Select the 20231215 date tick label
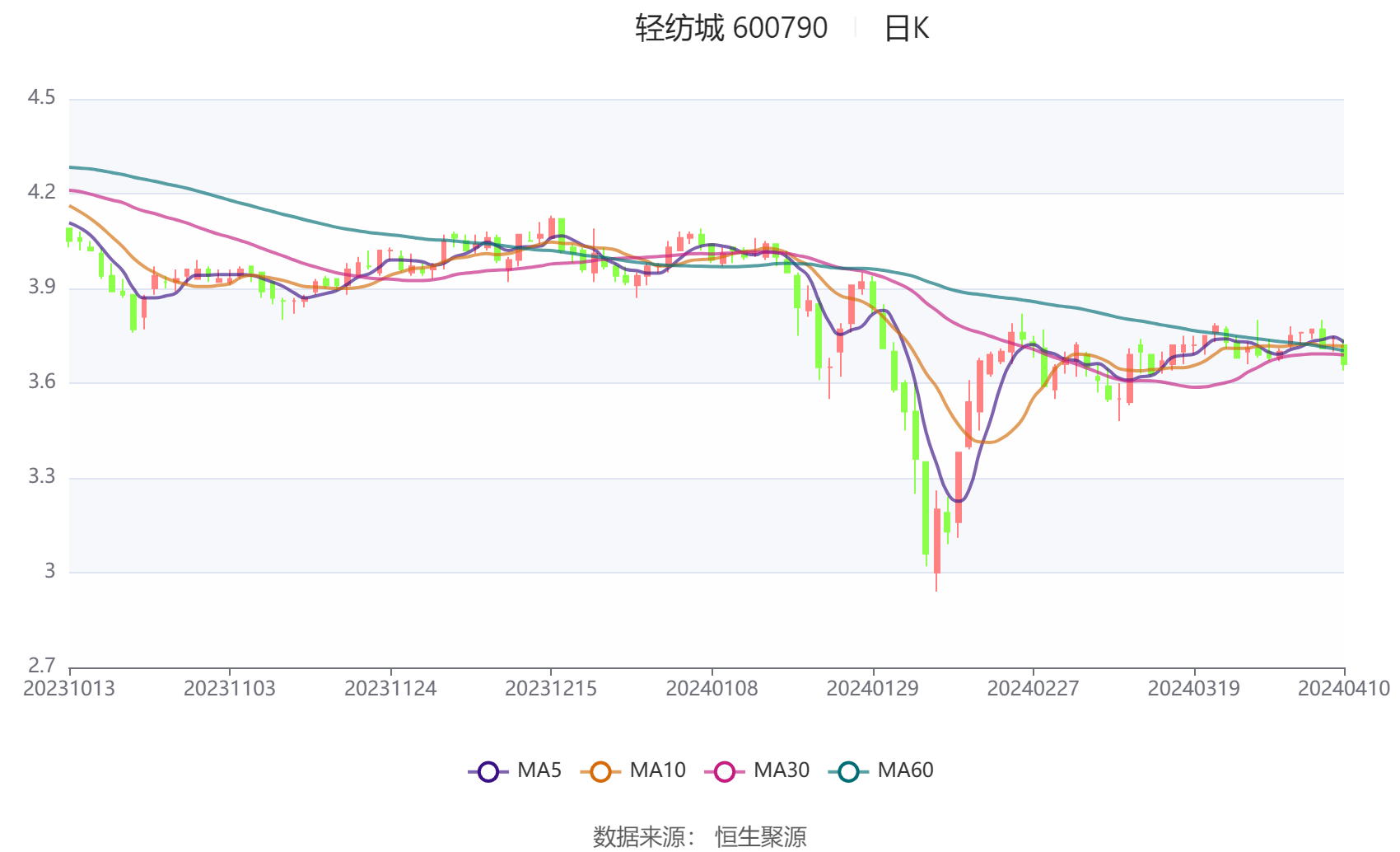The image size is (1400, 852). click(550, 689)
